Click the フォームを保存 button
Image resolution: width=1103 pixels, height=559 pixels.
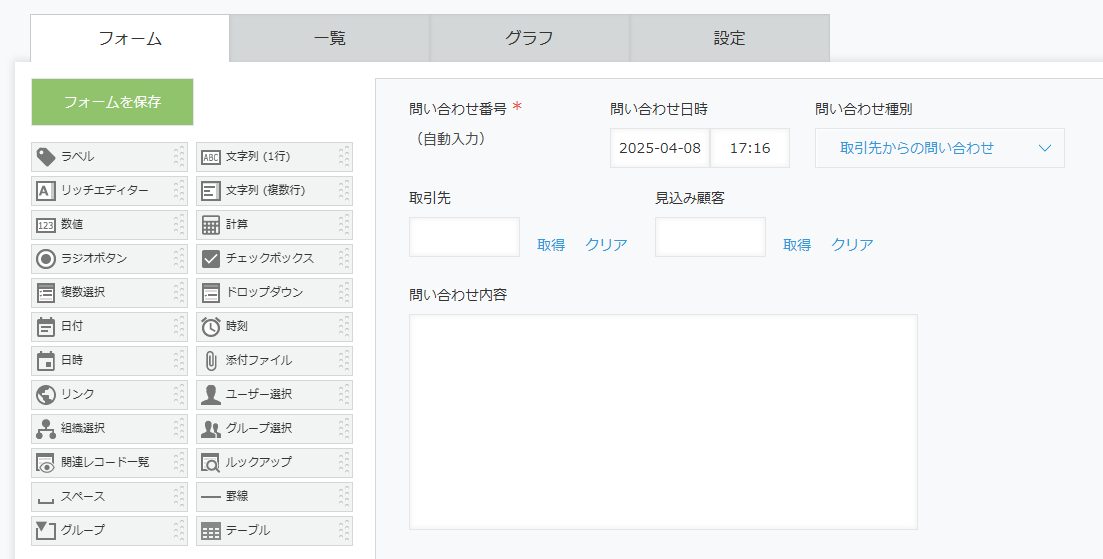113,102
